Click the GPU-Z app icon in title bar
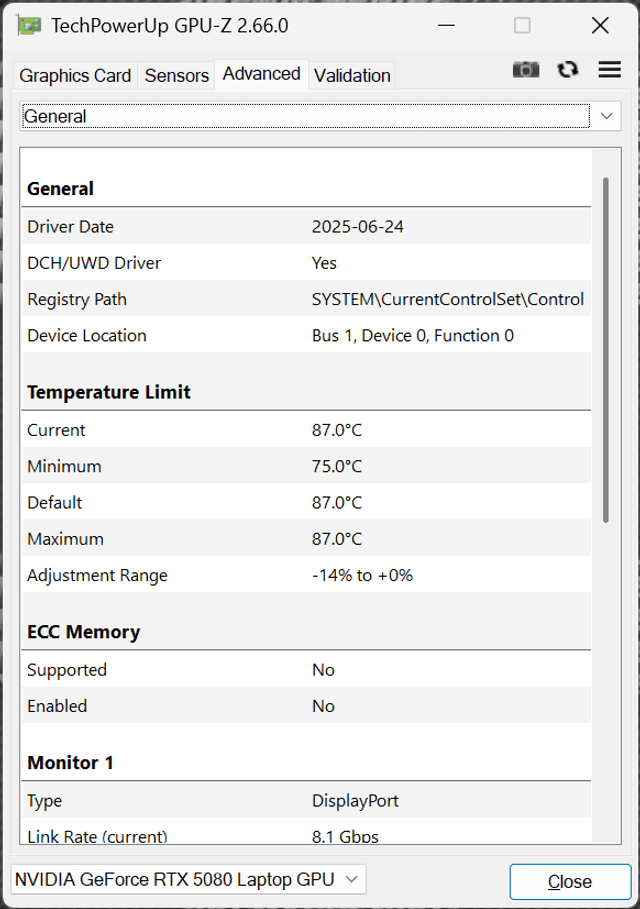Screen dimensions: 640x909 tap(29, 26)
